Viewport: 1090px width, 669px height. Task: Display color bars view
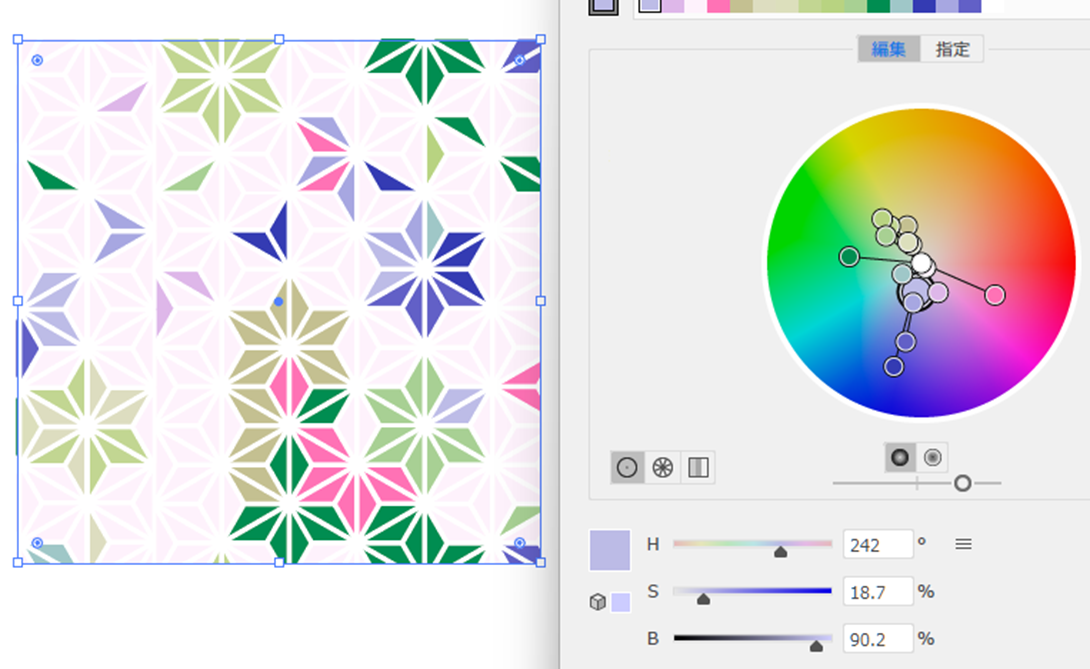coord(698,467)
